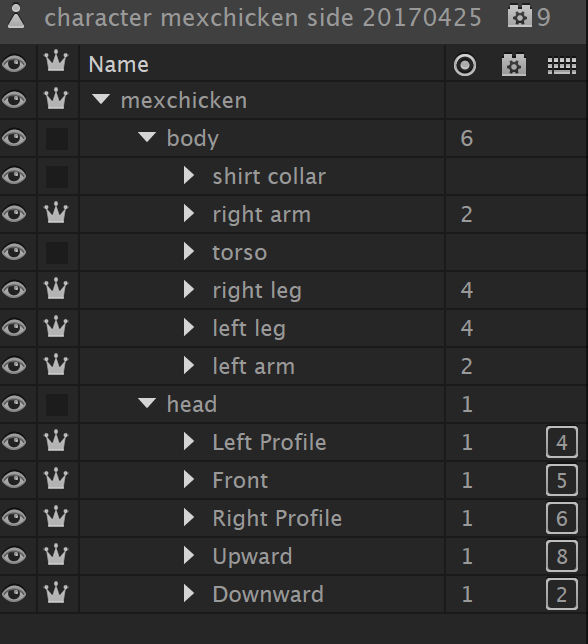Select the Upward layer name
Image resolution: width=588 pixels, height=644 pixels.
coord(252,556)
